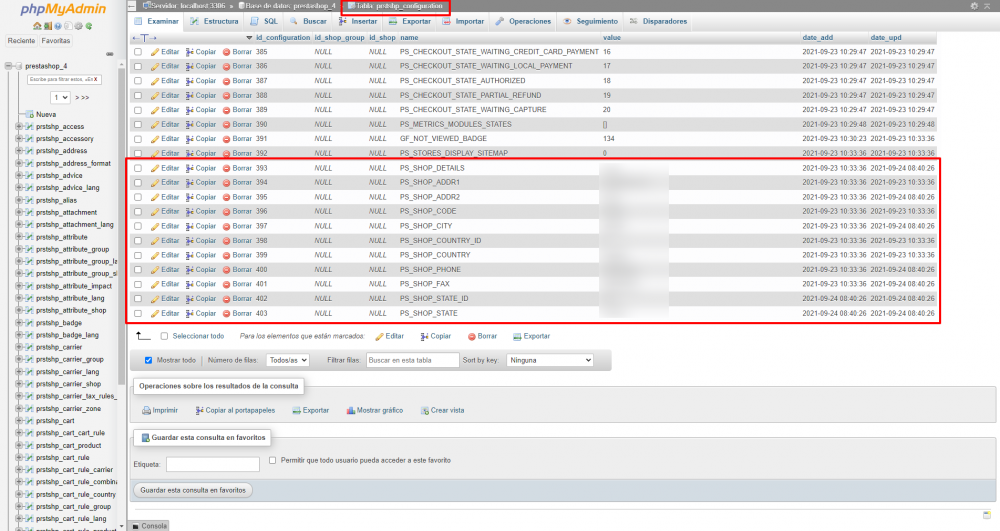Switch to SQL tab
Viewport: 1000px width, 531px height.
point(264,21)
